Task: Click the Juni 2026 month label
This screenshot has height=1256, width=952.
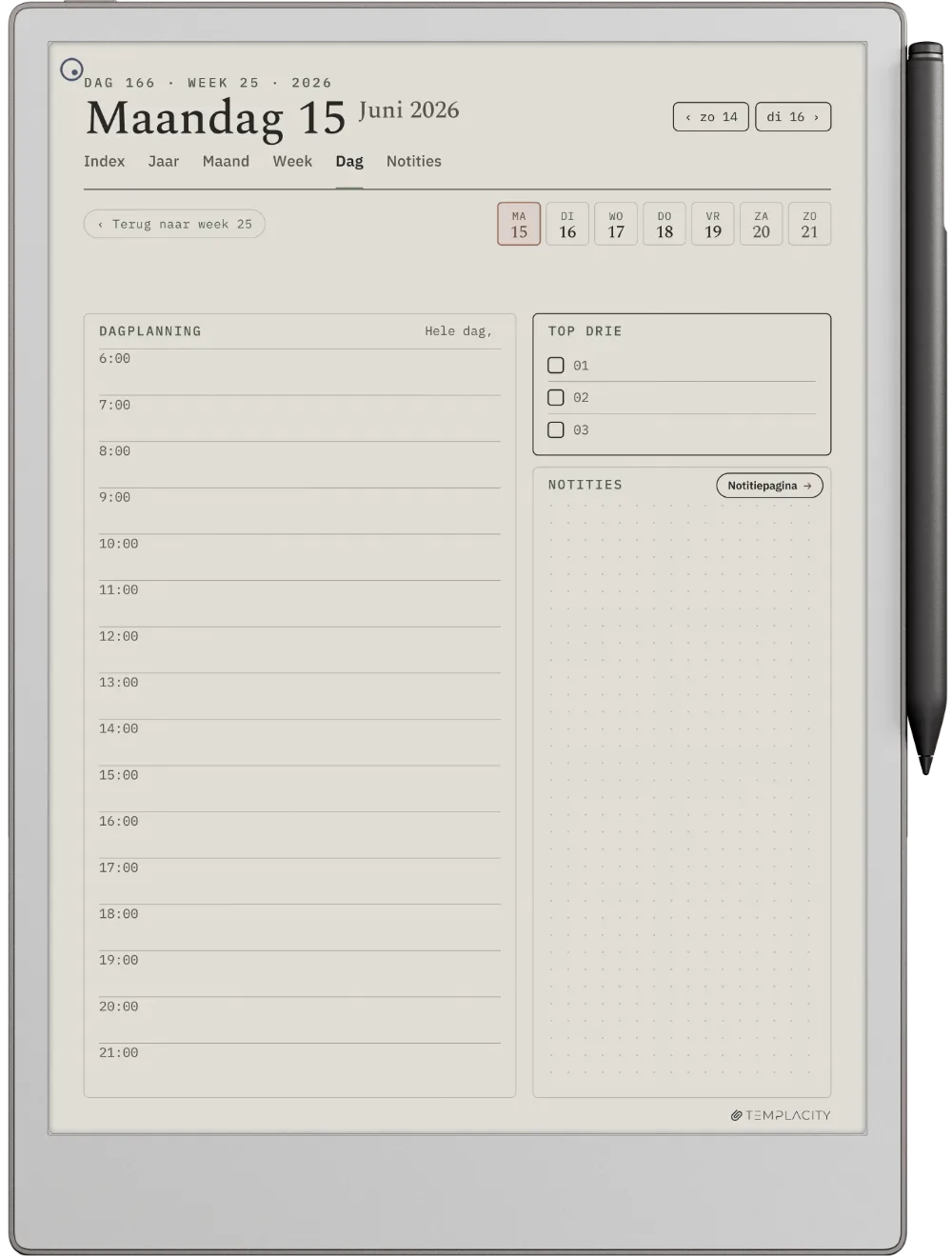Action: pos(408,110)
